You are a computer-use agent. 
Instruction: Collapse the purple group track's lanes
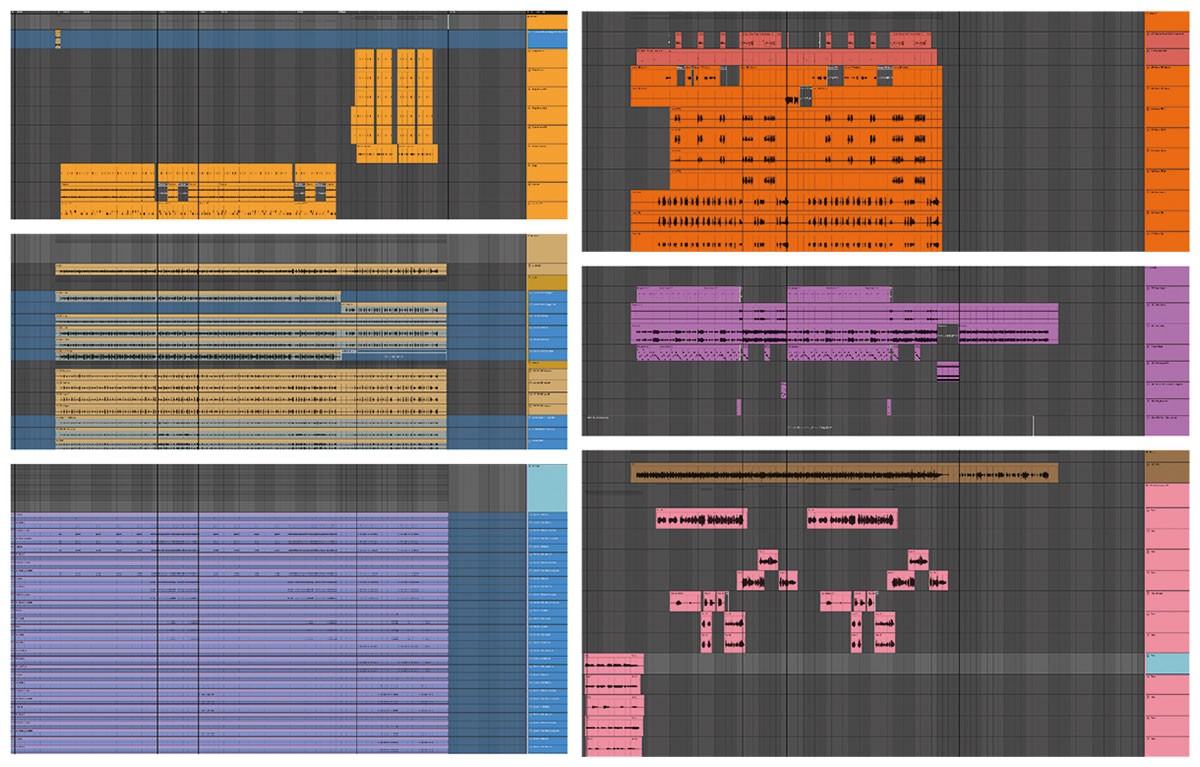[x=1148, y=267]
